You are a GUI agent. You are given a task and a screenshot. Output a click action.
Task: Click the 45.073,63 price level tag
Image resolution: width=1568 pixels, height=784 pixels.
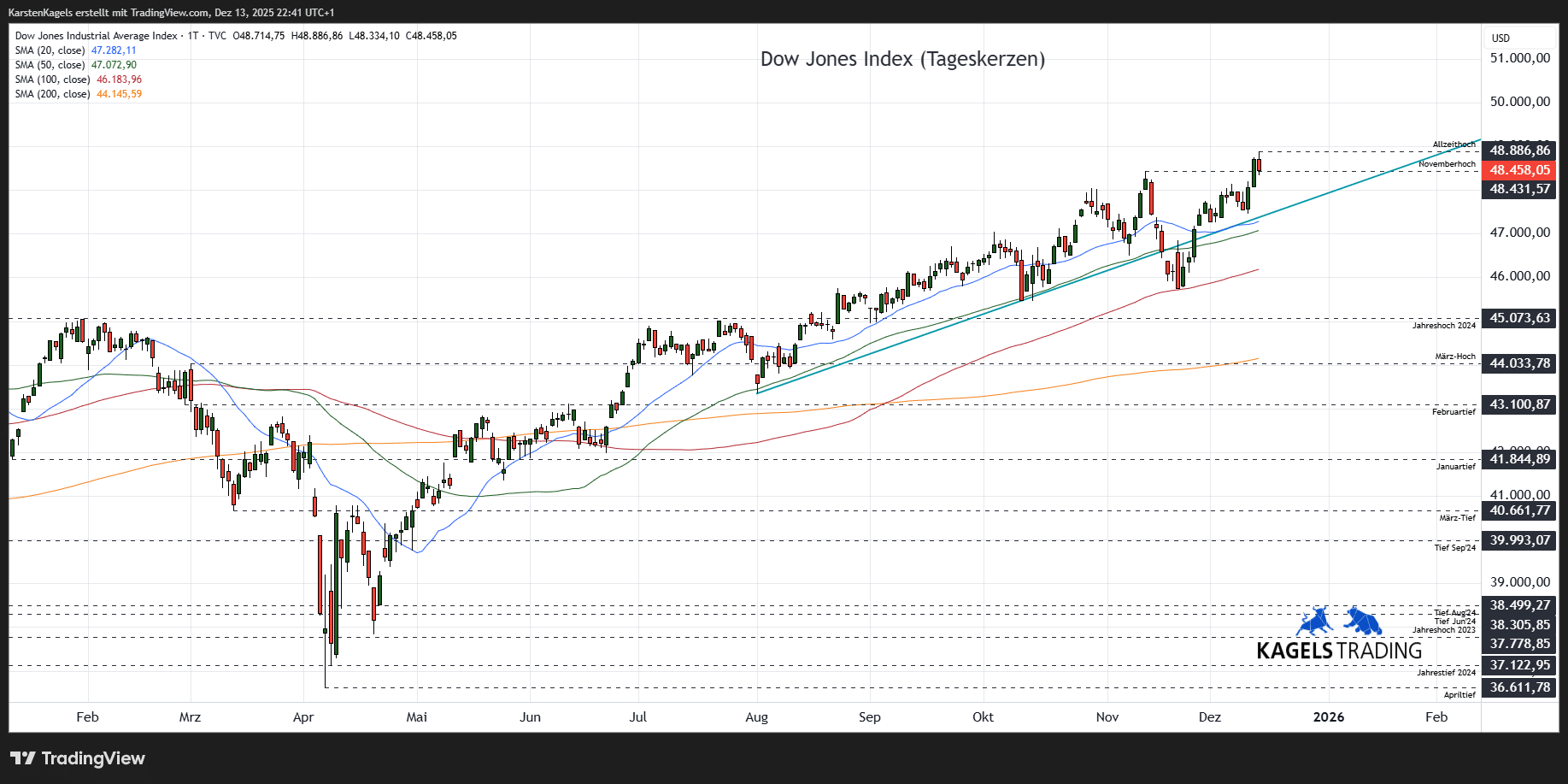(x=1519, y=318)
